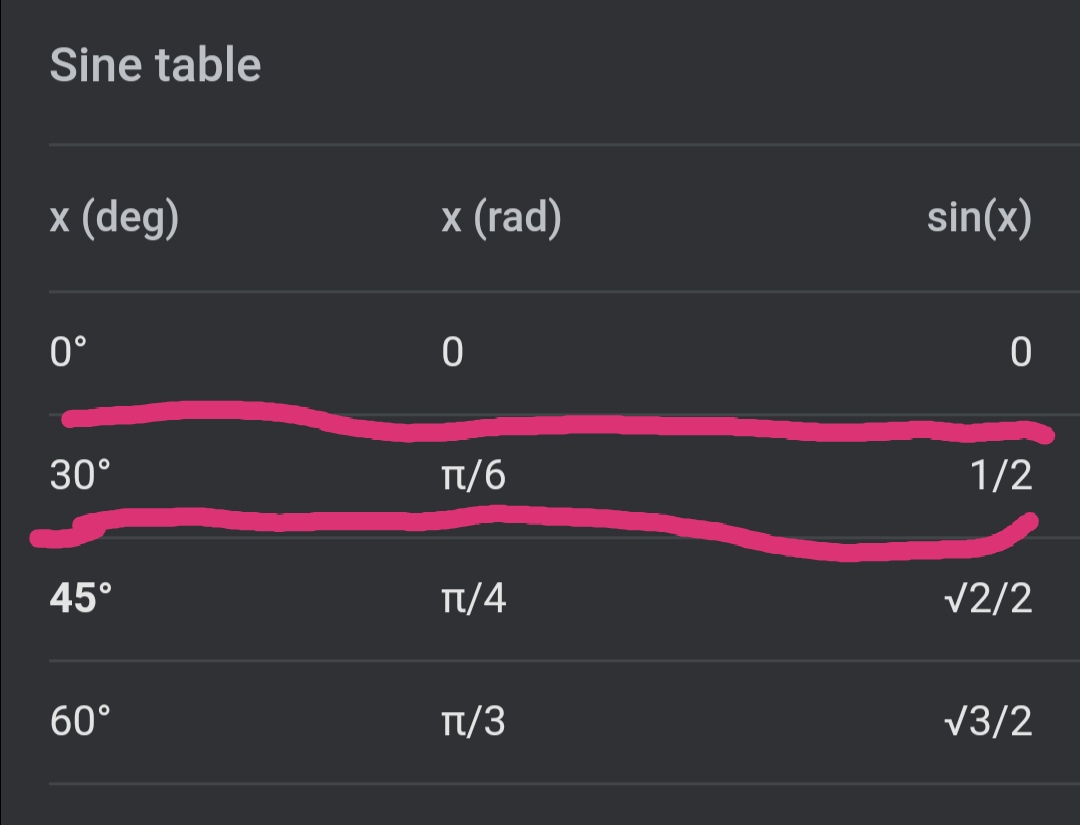The width and height of the screenshot is (1080, 825).
Task: Click the 0° degree cell
Action: point(69,353)
